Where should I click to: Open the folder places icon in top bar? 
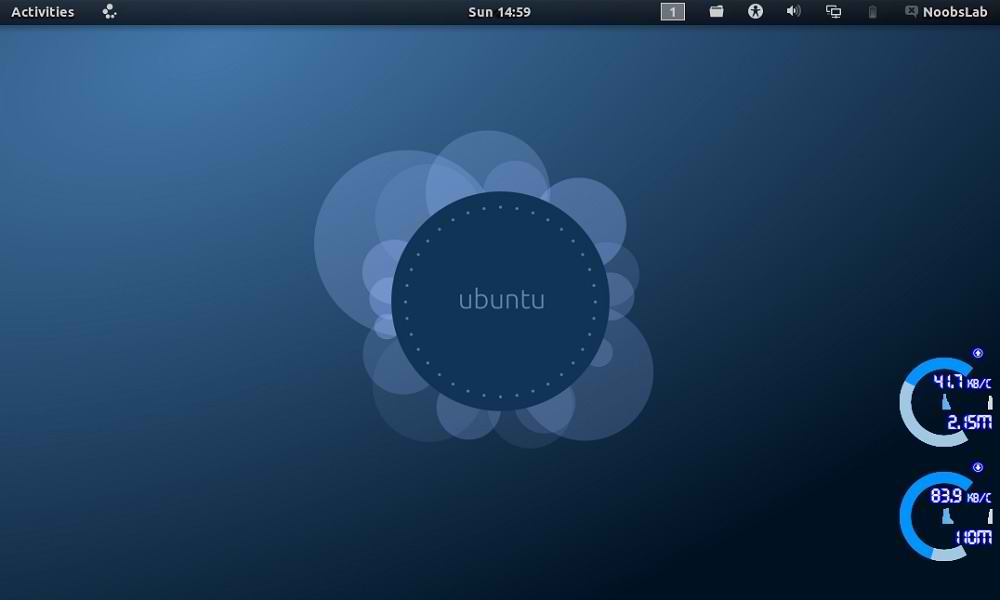pos(717,11)
